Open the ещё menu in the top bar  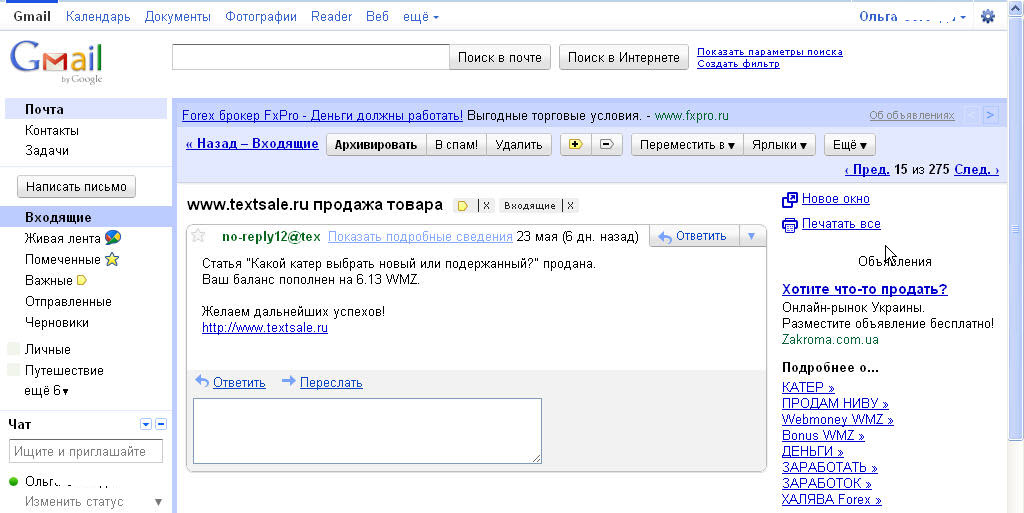421,17
